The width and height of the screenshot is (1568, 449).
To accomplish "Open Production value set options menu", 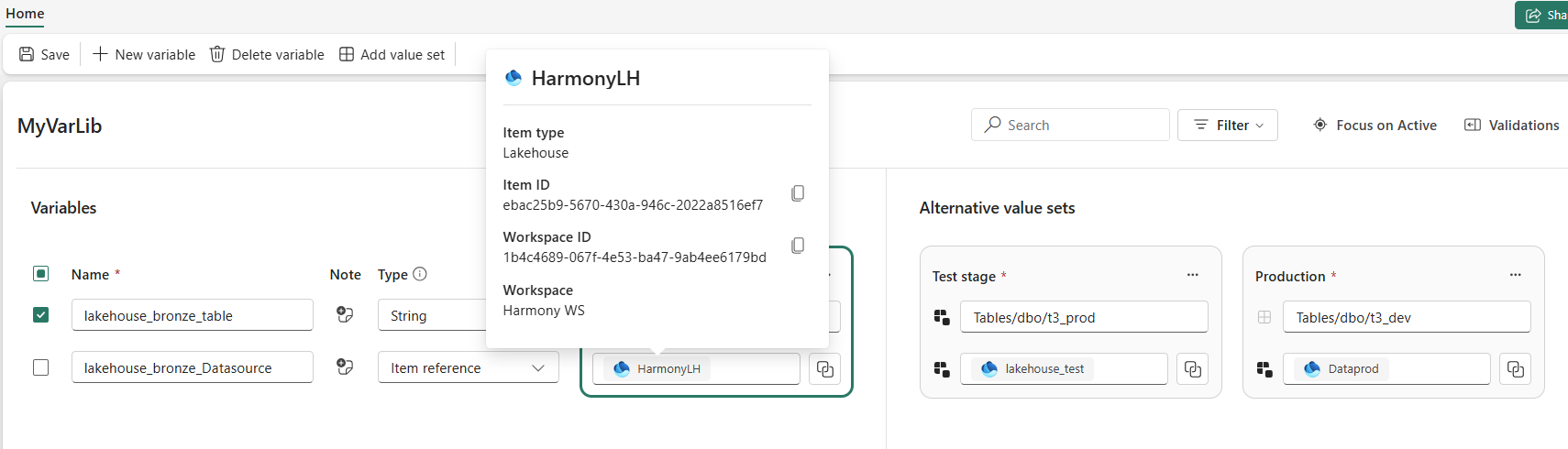I will point(1515,275).
